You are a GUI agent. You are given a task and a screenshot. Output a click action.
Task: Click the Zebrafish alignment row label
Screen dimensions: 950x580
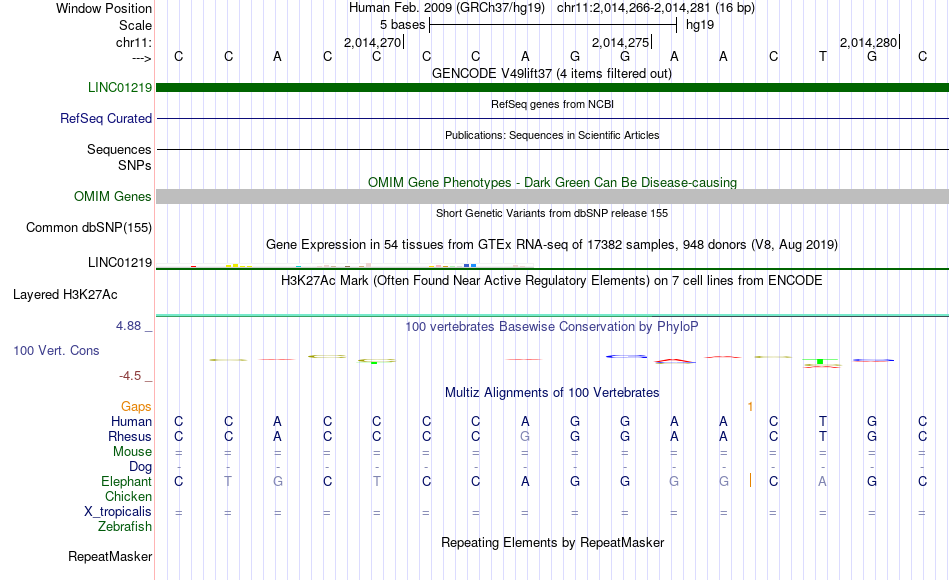[125, 527]
